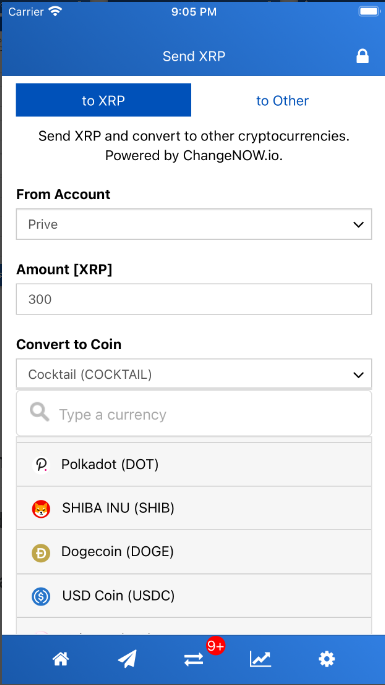Switch to the "to XRP" tab
The image size is (385, 685).
tap(103, 100)
